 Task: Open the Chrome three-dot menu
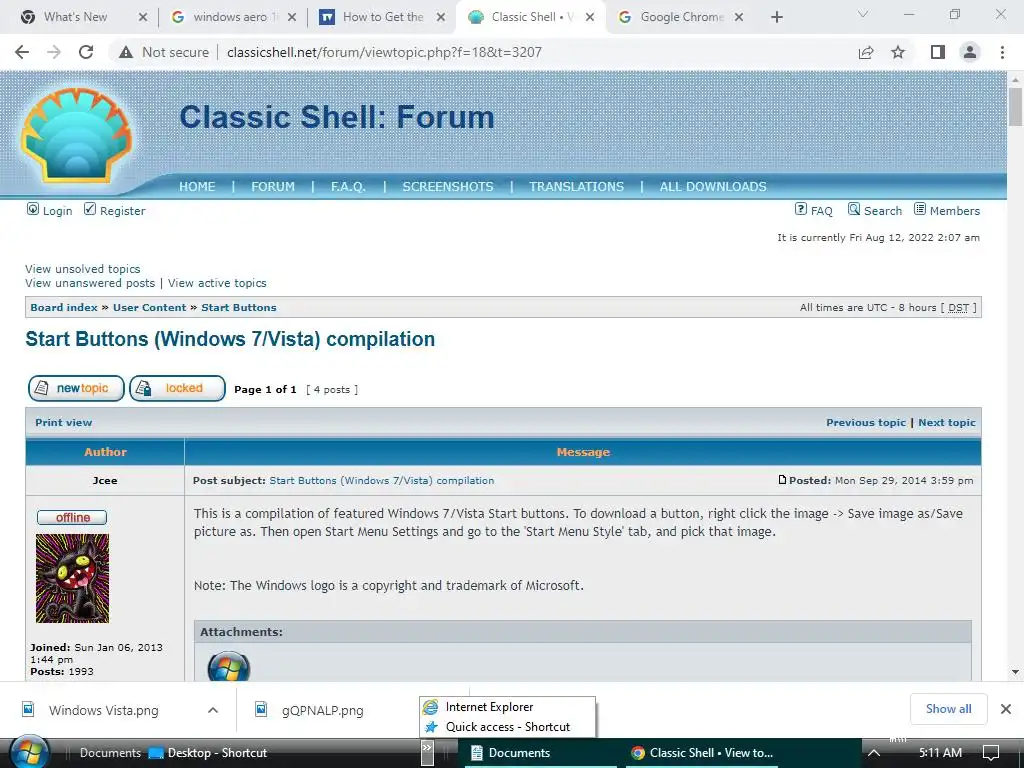coord(1002,52)
